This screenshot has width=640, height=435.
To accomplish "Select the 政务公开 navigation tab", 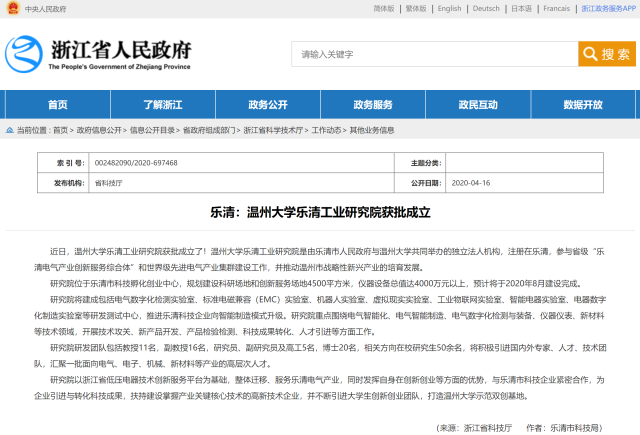I will (267, 105).
